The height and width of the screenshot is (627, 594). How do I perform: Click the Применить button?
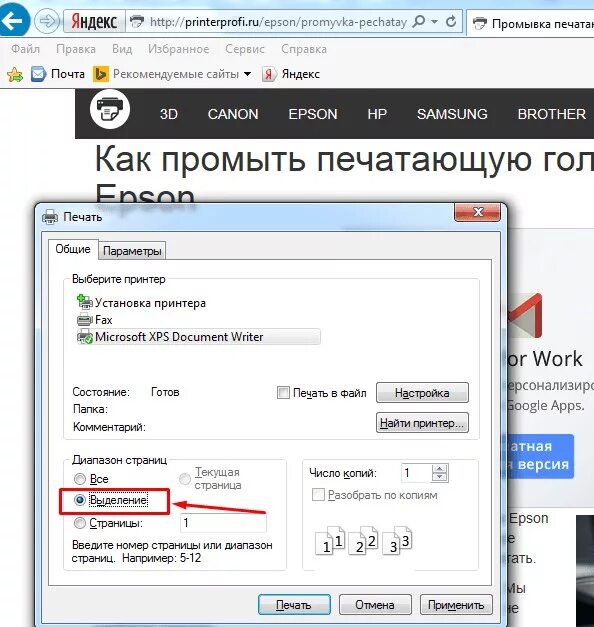(456, 605)
